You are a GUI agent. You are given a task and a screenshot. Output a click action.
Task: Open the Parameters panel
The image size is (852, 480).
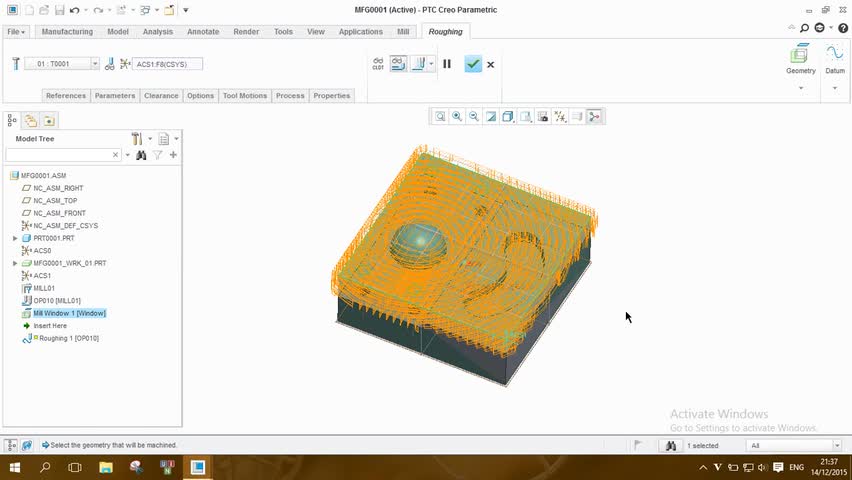[x=115, y=96]
